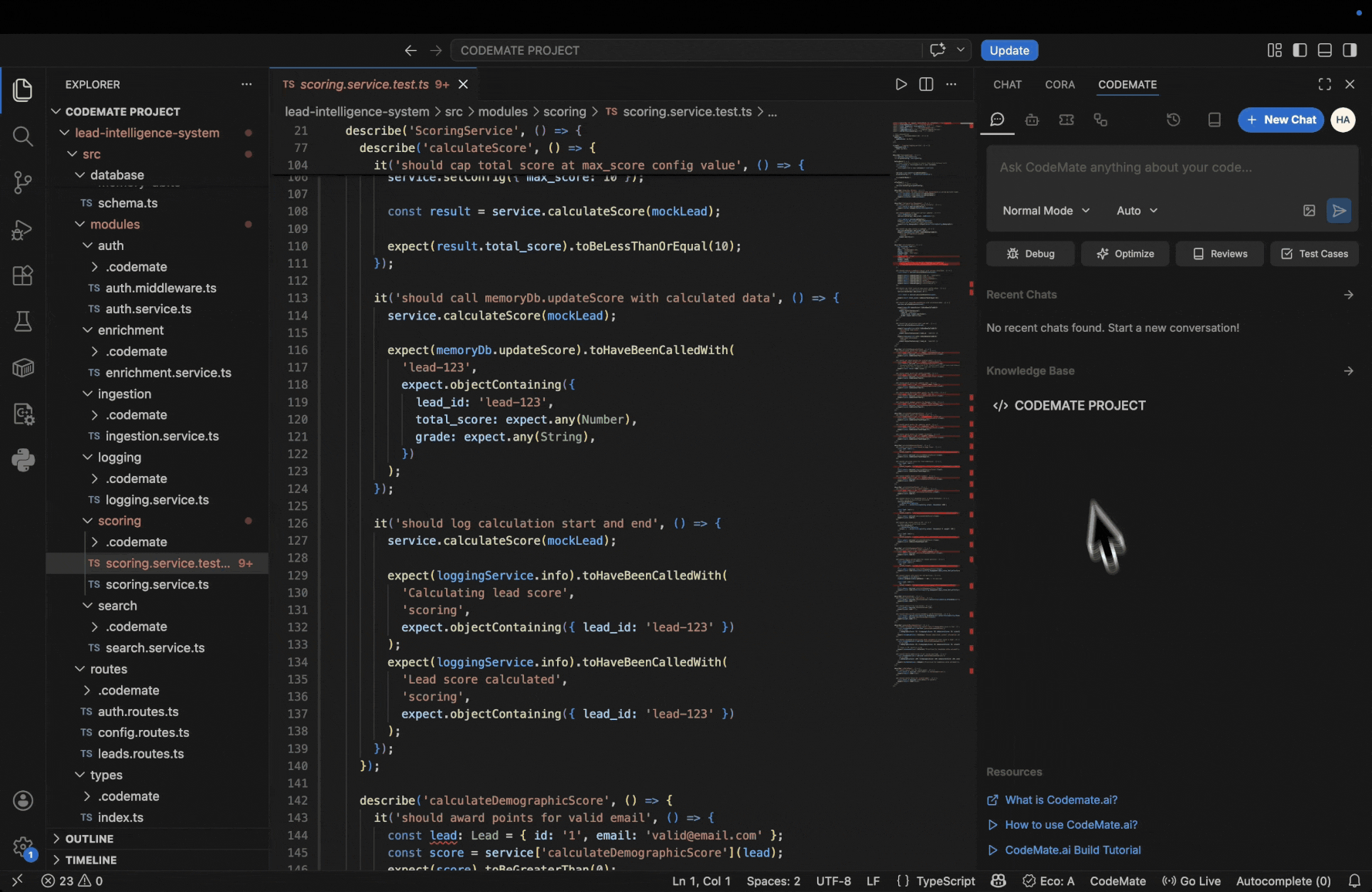Select the CODEMATE tab
This screenshot has width=1372, height=892.
click(x=1127, y=84)
